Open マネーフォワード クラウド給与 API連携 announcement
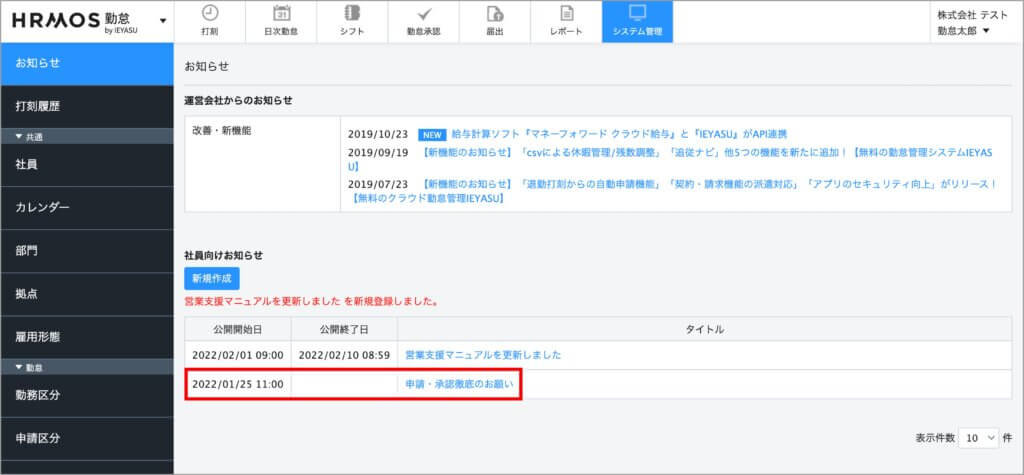The width and height of the screenshot is (1024, 475). tap(619, 134)
